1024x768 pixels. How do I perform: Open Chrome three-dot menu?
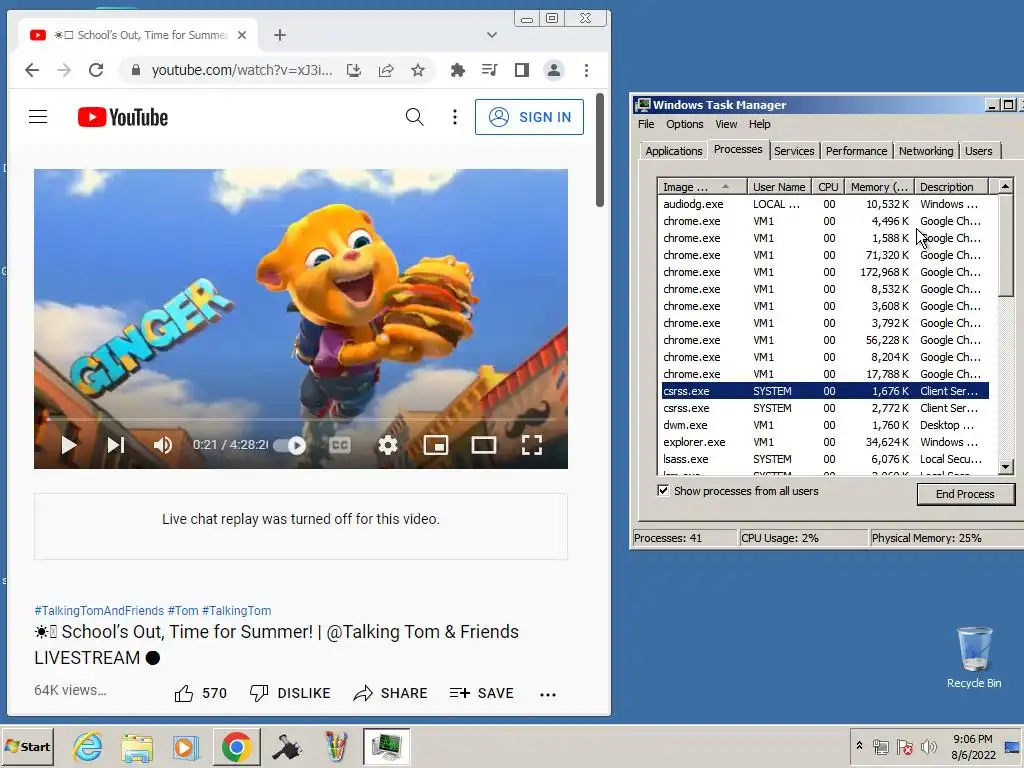pos(586,70)
